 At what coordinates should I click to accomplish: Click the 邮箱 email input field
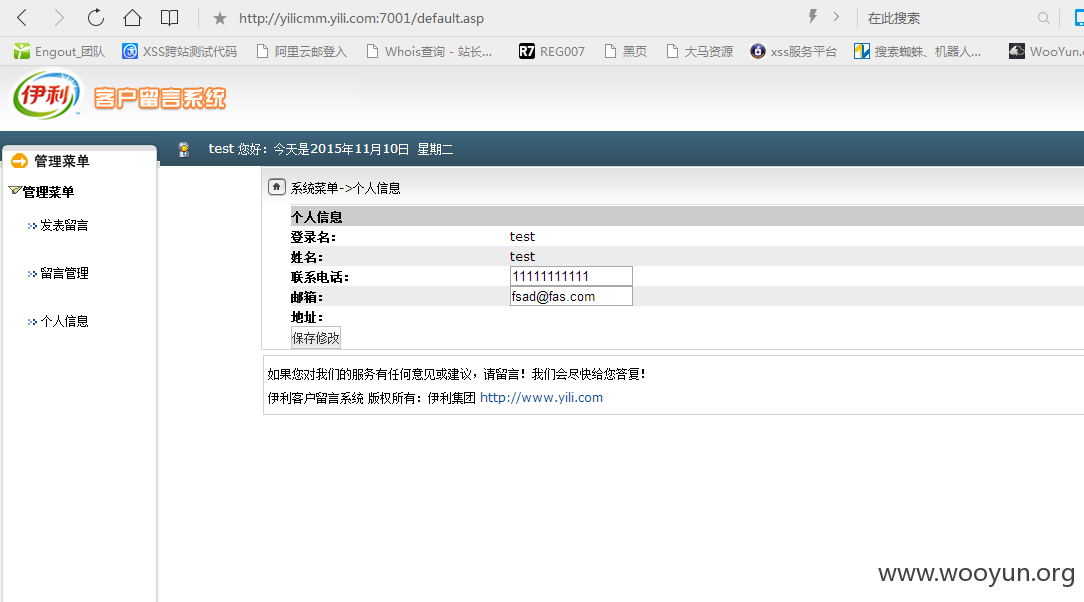point(571,296)
